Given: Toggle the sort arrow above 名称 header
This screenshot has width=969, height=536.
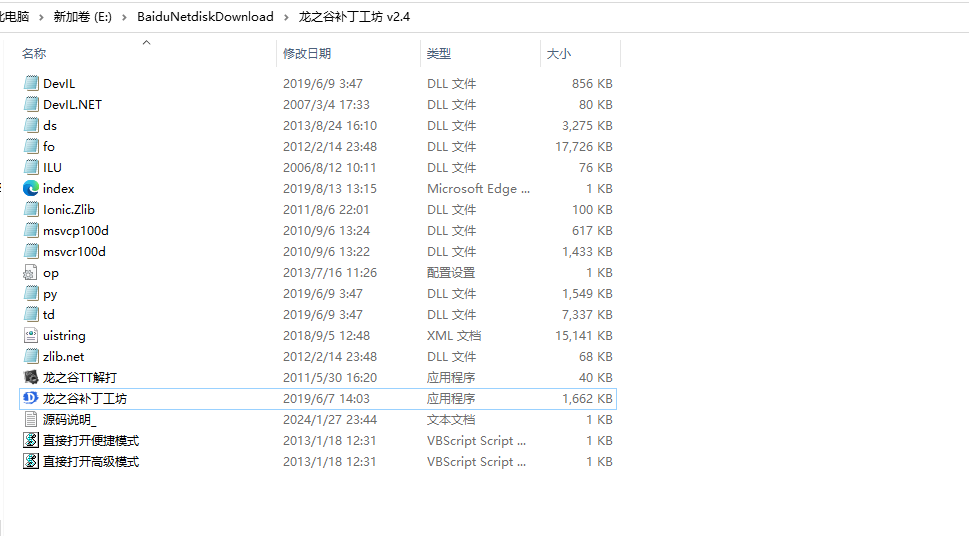Looking at the screenshot, I should pos(146,42).
